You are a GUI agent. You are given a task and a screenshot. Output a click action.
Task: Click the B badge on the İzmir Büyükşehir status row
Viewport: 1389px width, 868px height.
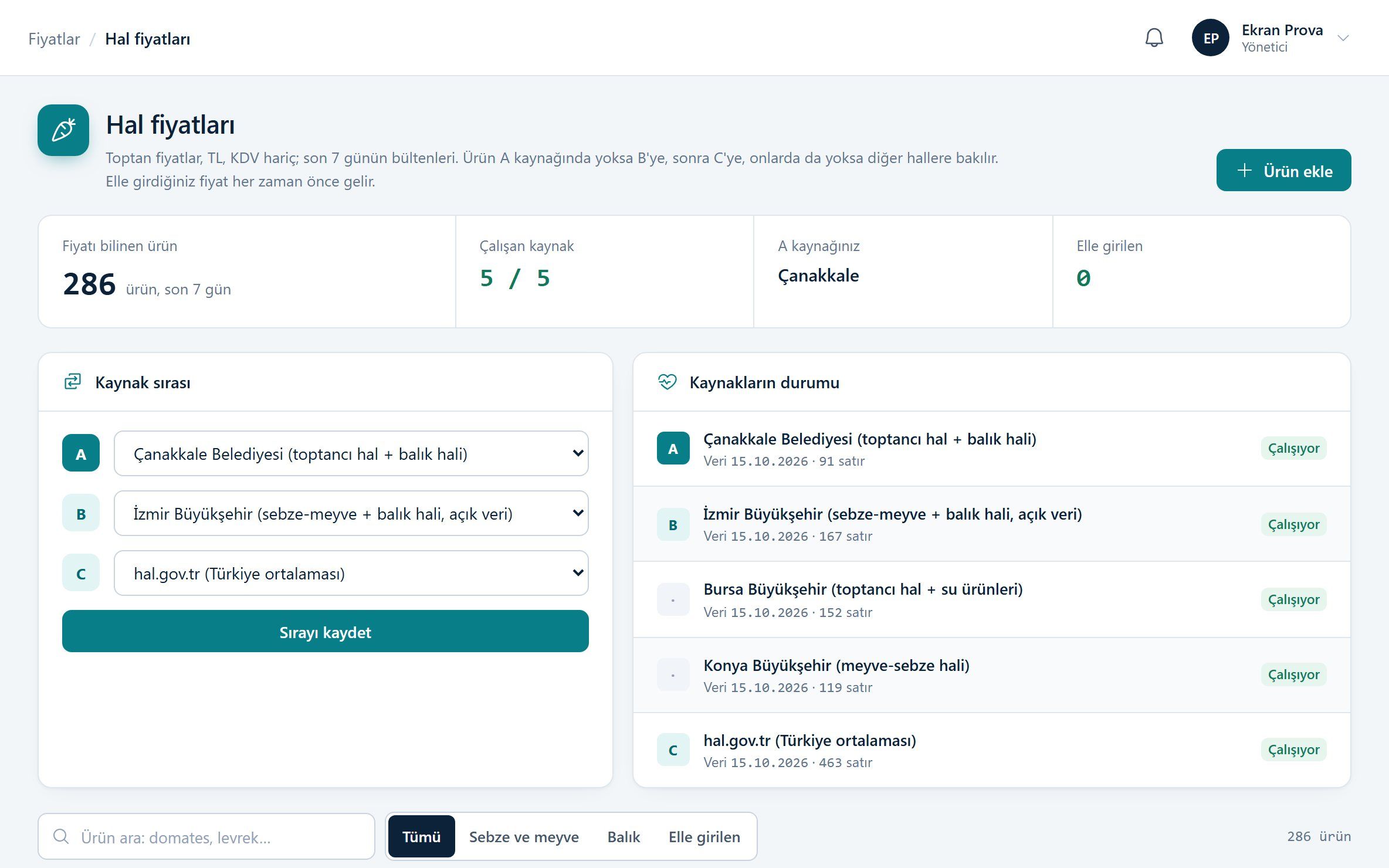click(x=673, y=524)
